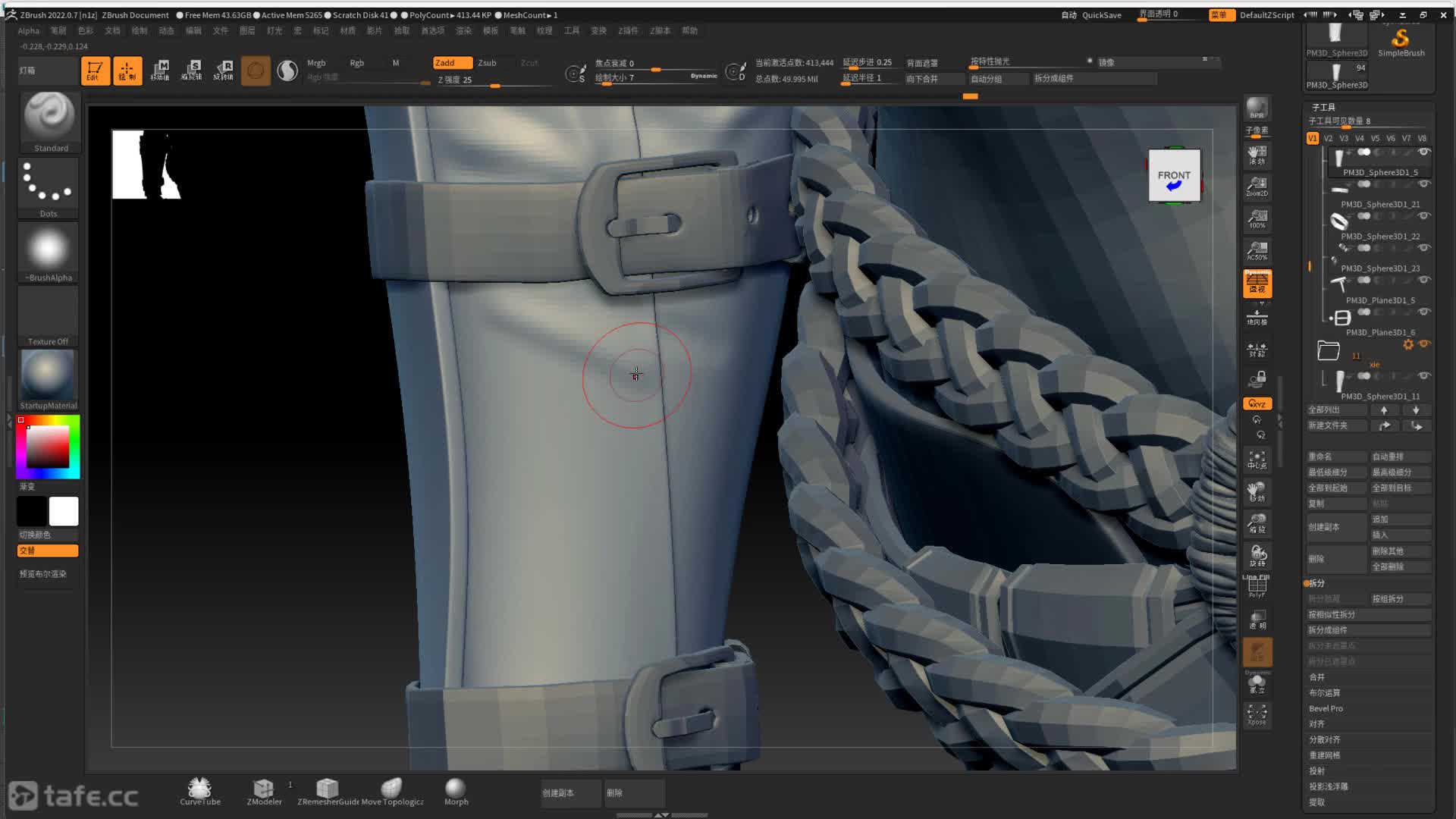Click the SimpleBrush tool icon
This screenshot has width=1456, height=819.
coord(1401,42)
